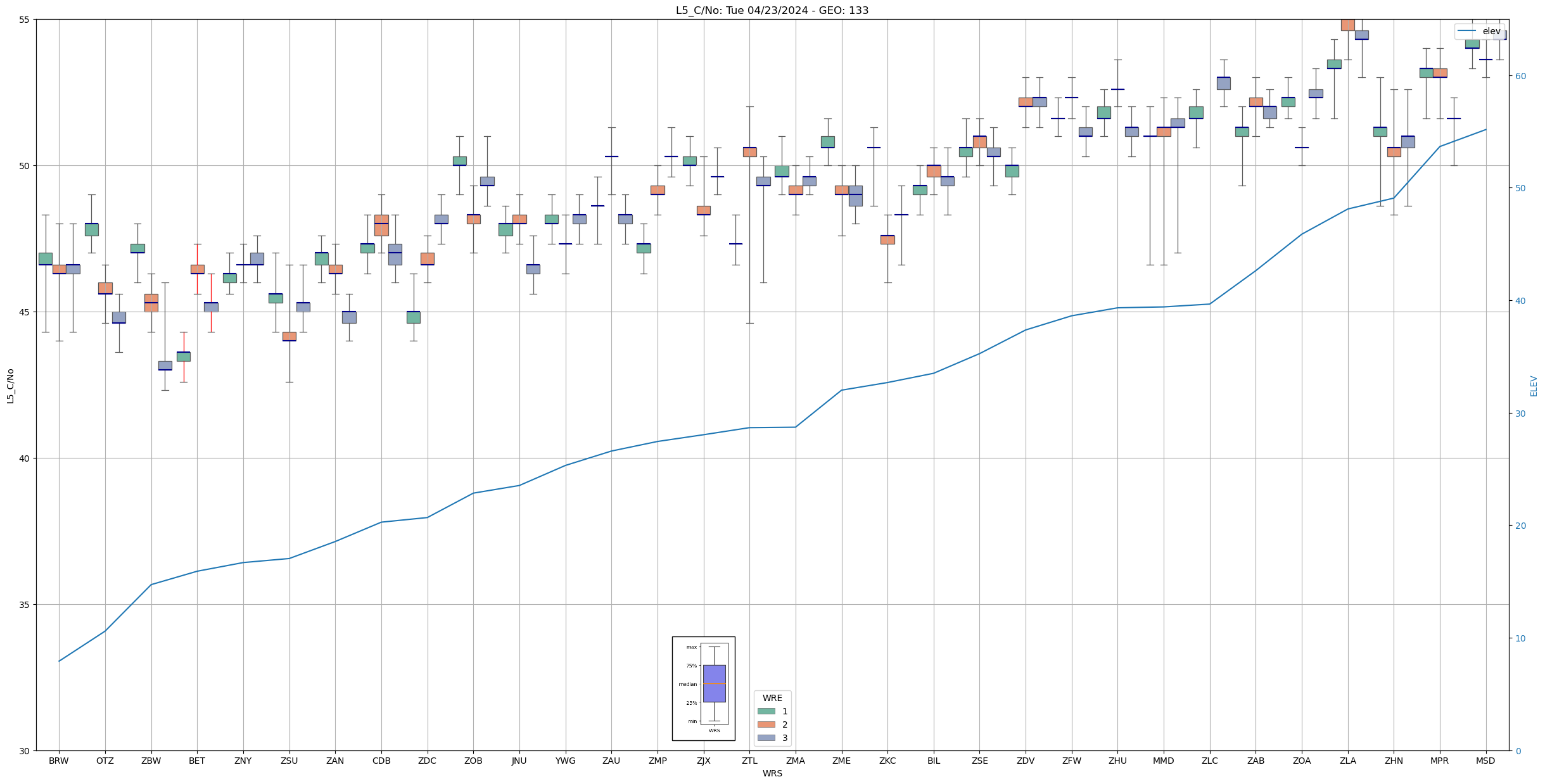The width and height of the screenshot is (1545, 784).
Task: Click the 20 tick on elevation axis
Action: [1520, 526]
